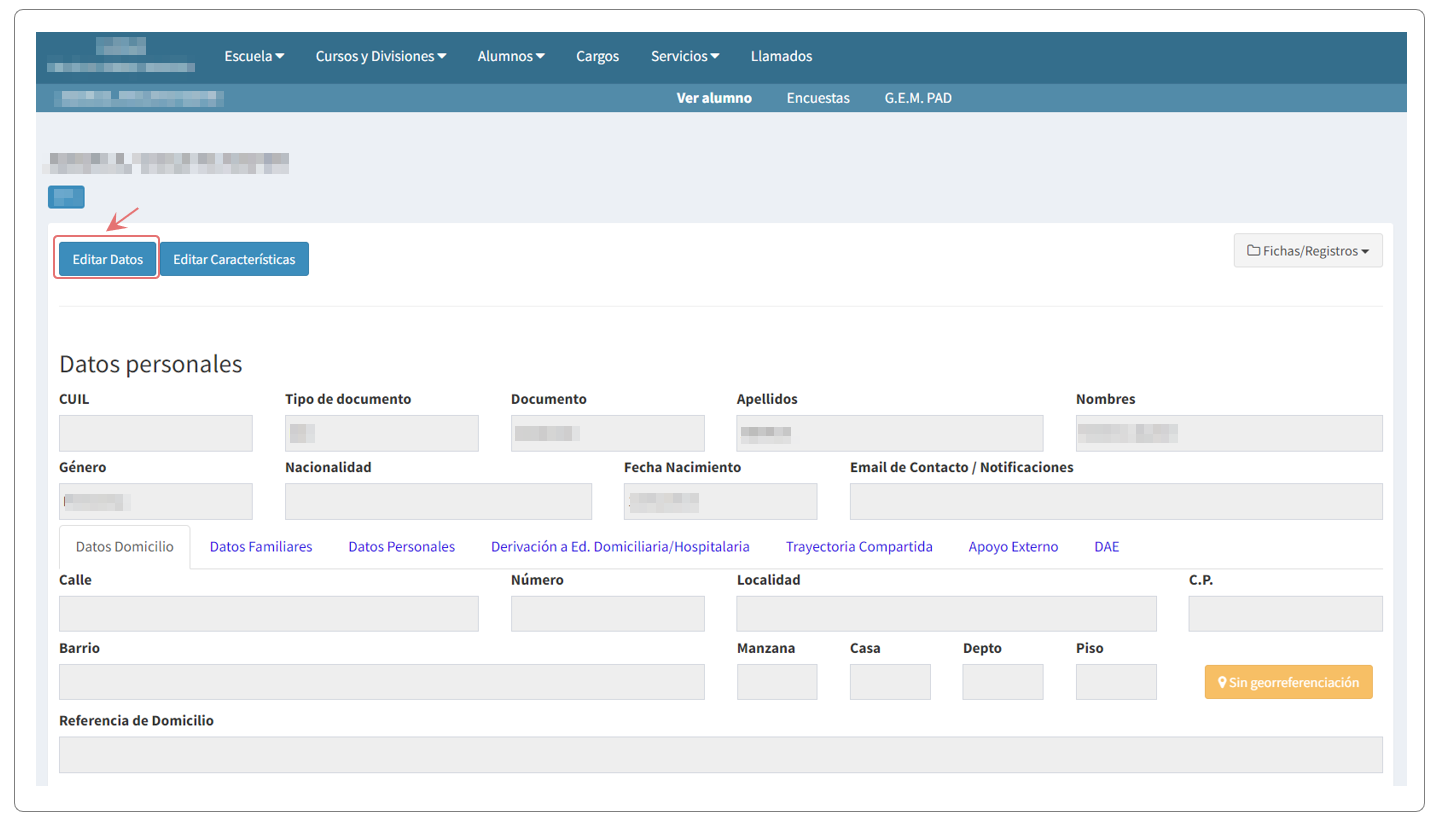The height and width of the screenshot is (828, 1440).
Task: Open Derivación a Ed. Domiciliaria/Hospitalaria tab
Action: pos(620,547)
